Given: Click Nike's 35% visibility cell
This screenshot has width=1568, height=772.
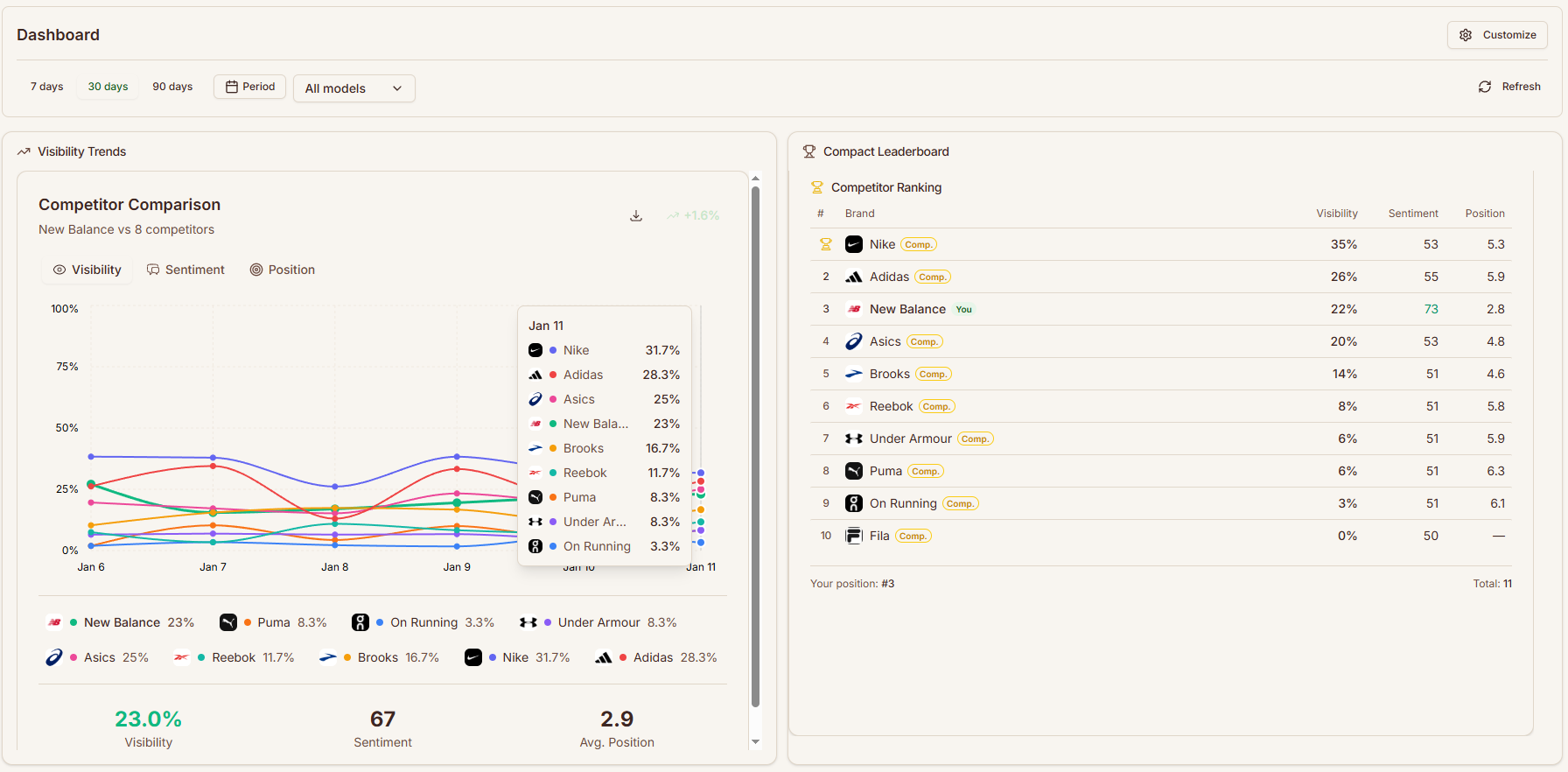Looking at the screenshot, I should click(1344, 244).
